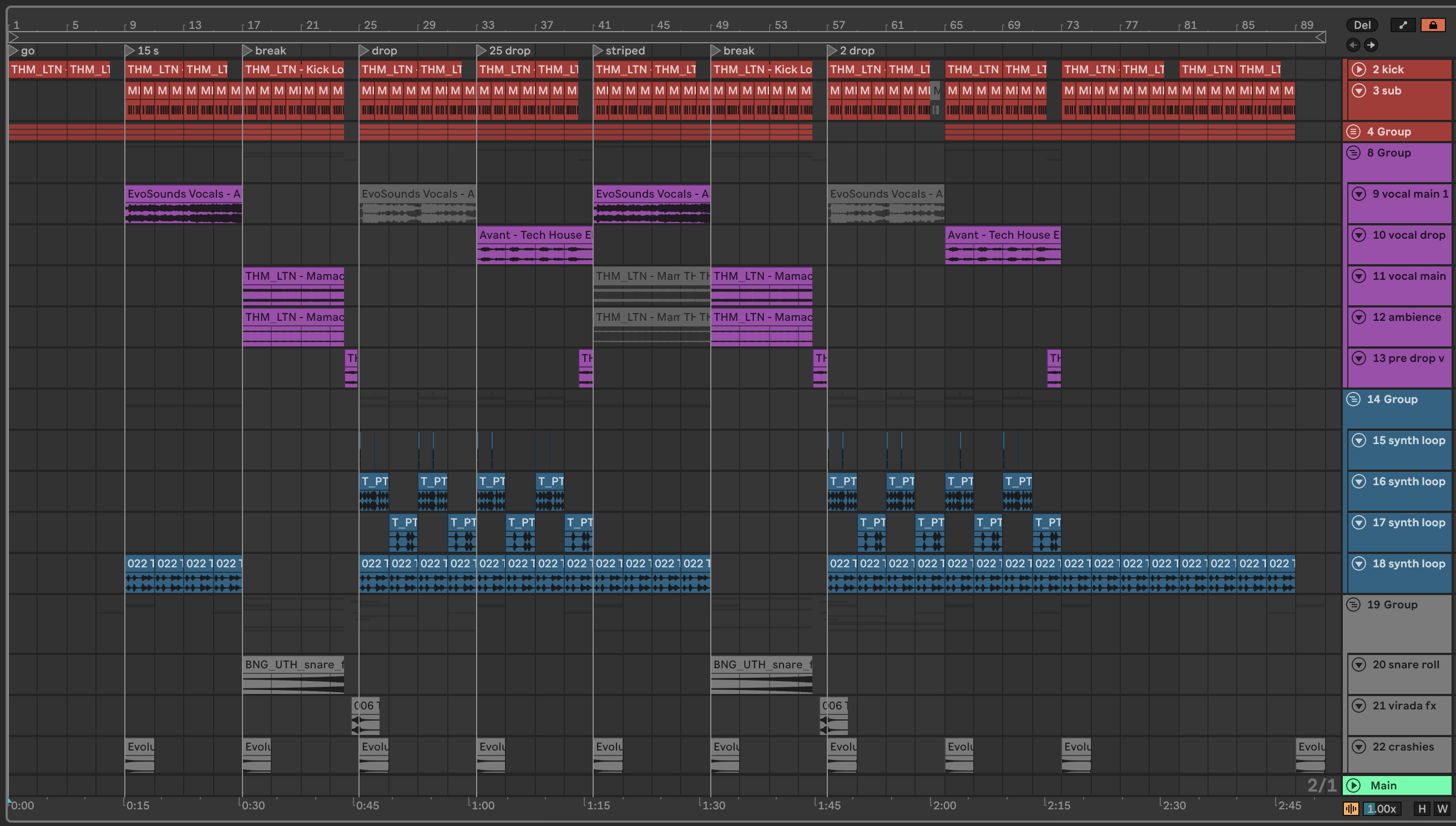The image size is (1456, 826).
Task: Select the BNG_UTH_snare clip in first break
Action: pyautogui.click(x=293, y=665)
